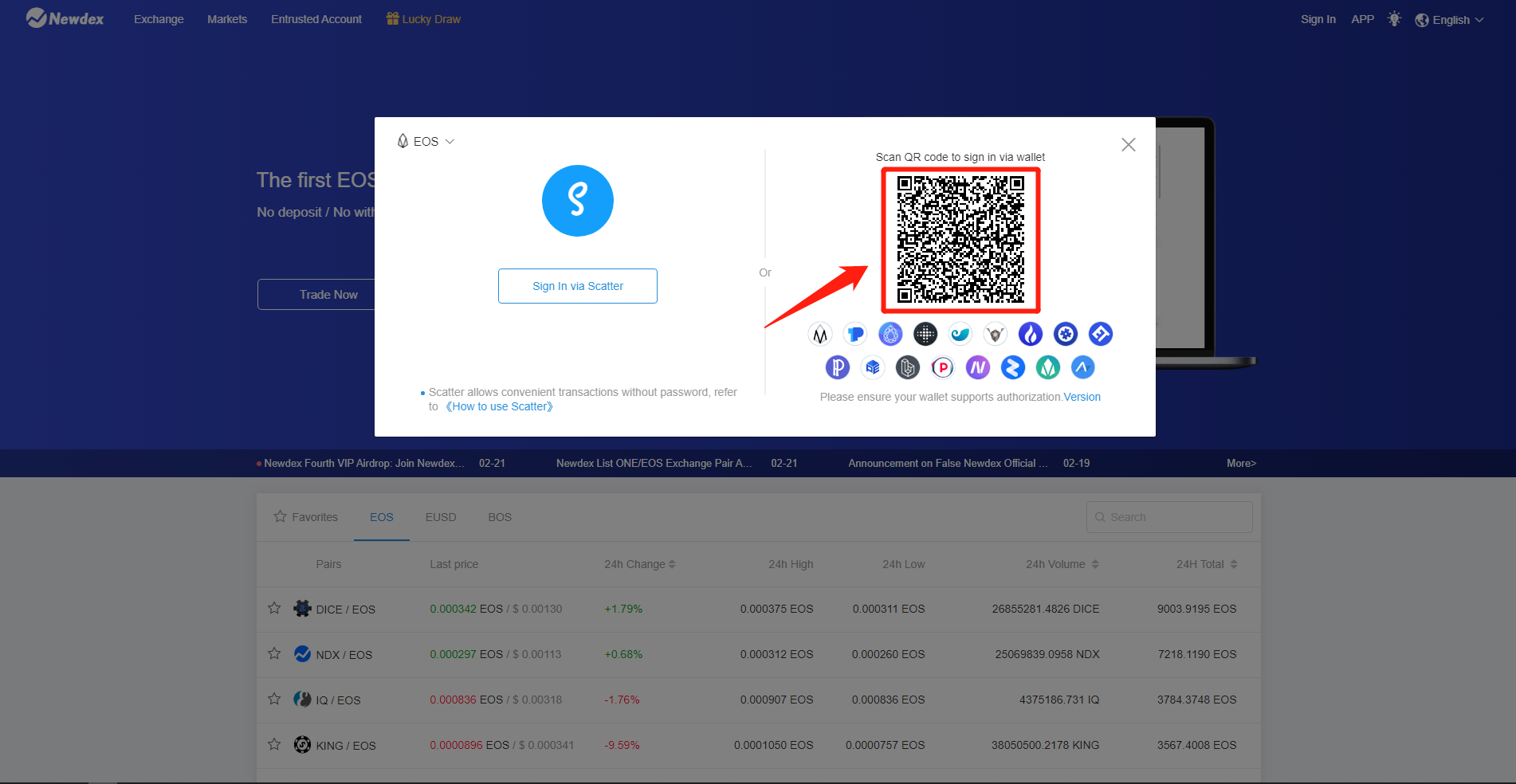
Task: Click the DICE token icon
Action: point(302,609)
